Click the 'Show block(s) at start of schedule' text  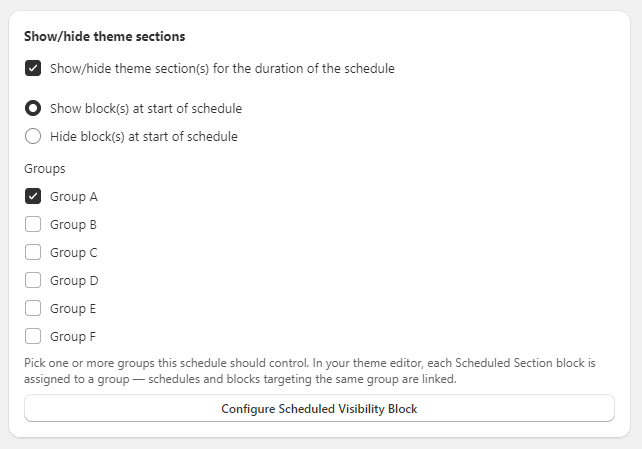146,109
